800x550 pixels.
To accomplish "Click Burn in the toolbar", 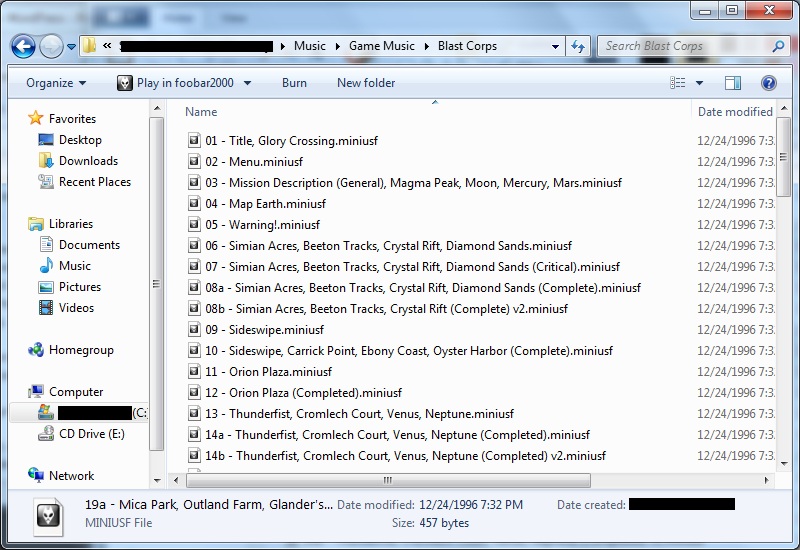I will click(294, 83).
